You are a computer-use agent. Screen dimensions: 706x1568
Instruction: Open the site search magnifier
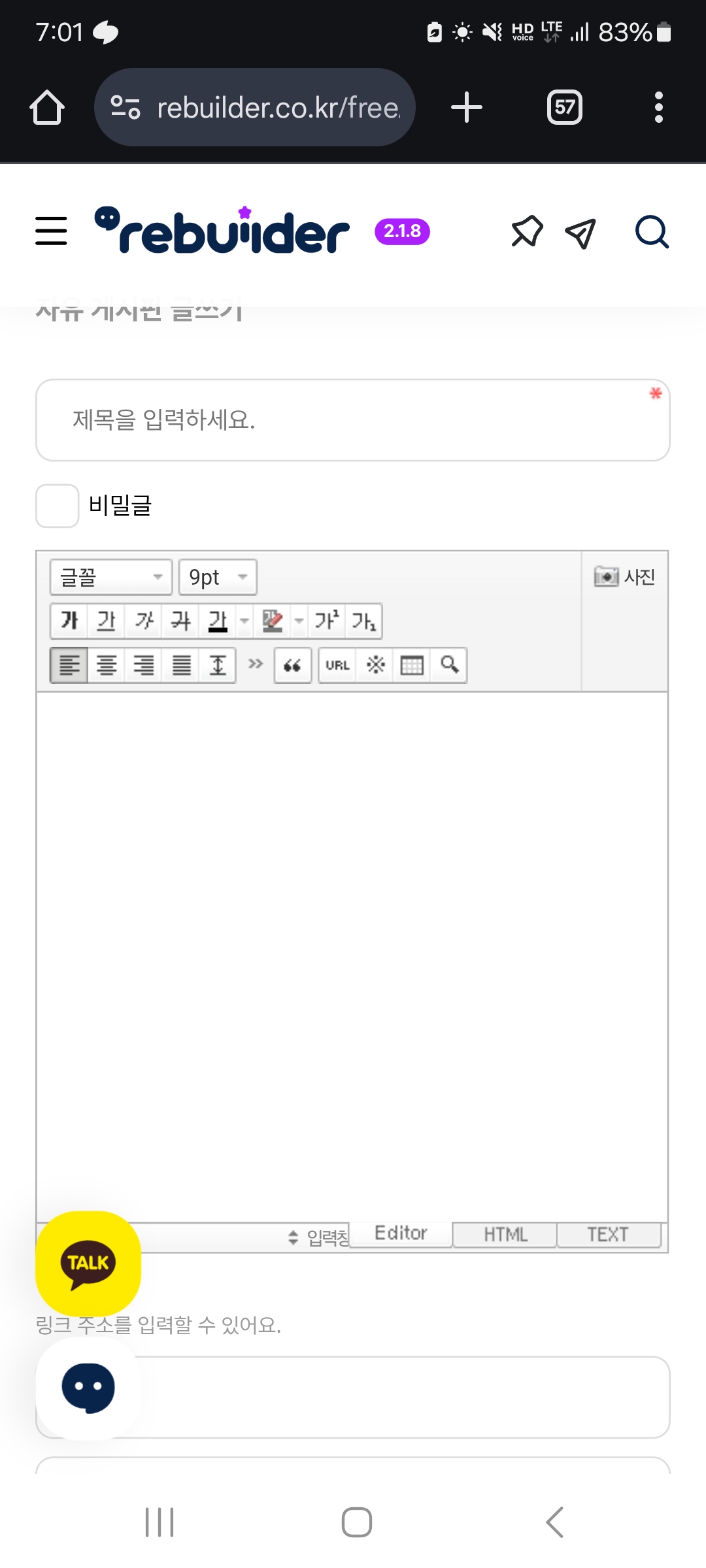click(x=652, y=232)
